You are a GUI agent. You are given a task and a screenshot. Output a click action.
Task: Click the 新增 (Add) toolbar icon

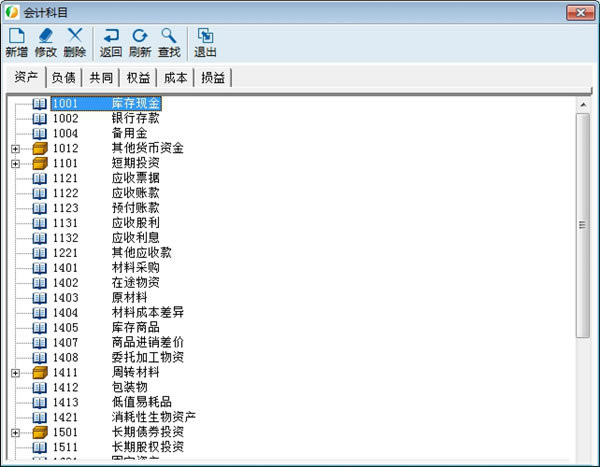coord(16,36)
